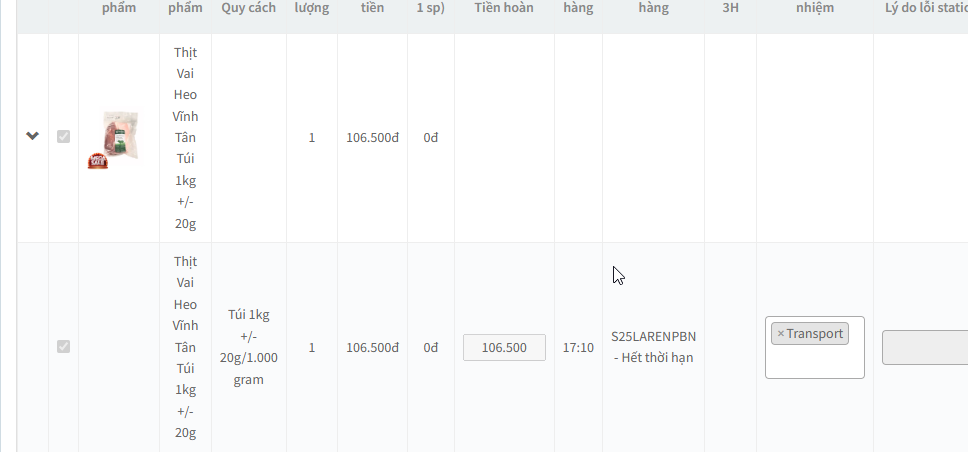Remove the Transport tag via its x
This screenshot has height=452, width=968.
coord(780,334)
